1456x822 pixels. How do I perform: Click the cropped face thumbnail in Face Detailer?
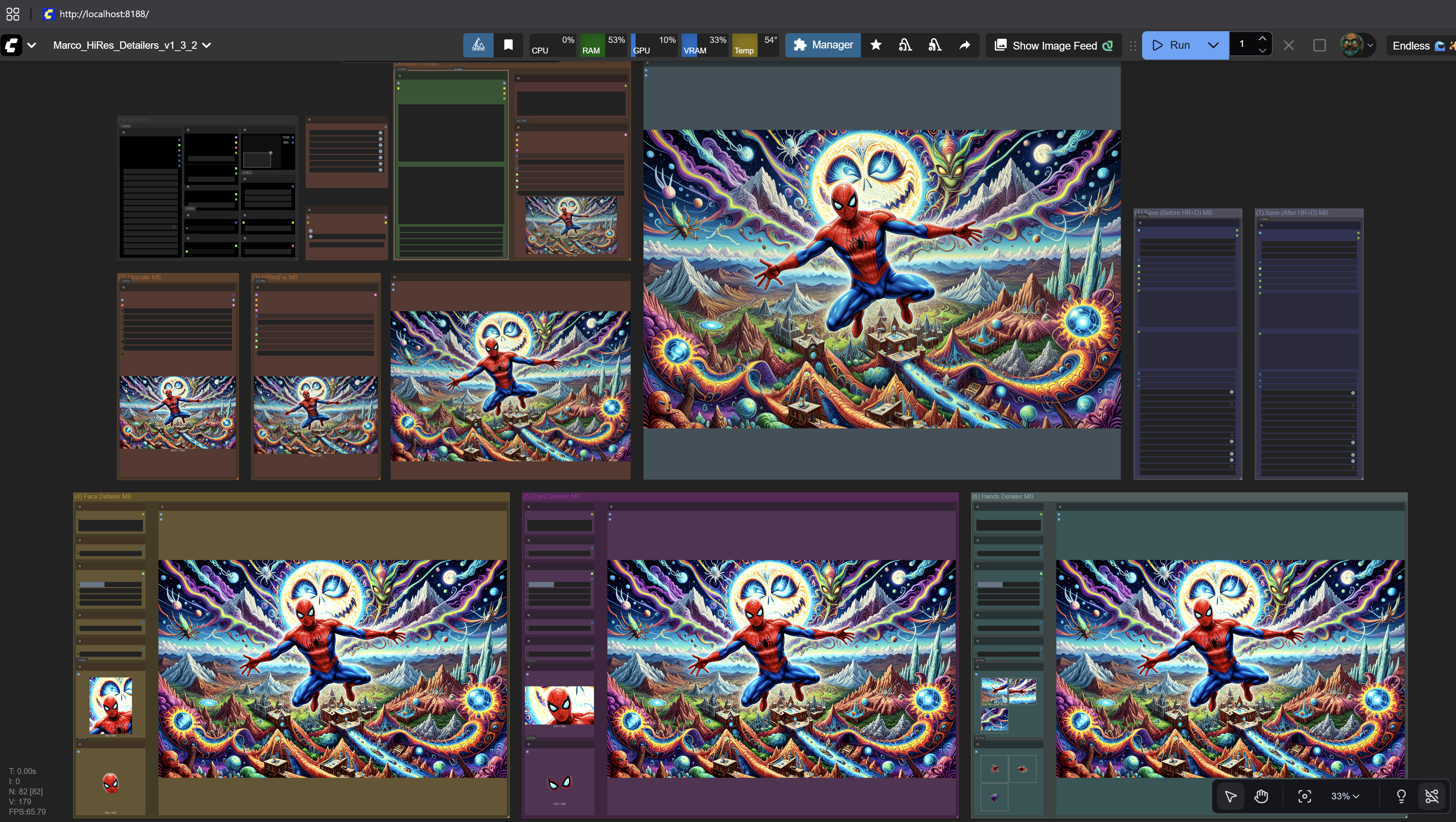coord(111,705)
